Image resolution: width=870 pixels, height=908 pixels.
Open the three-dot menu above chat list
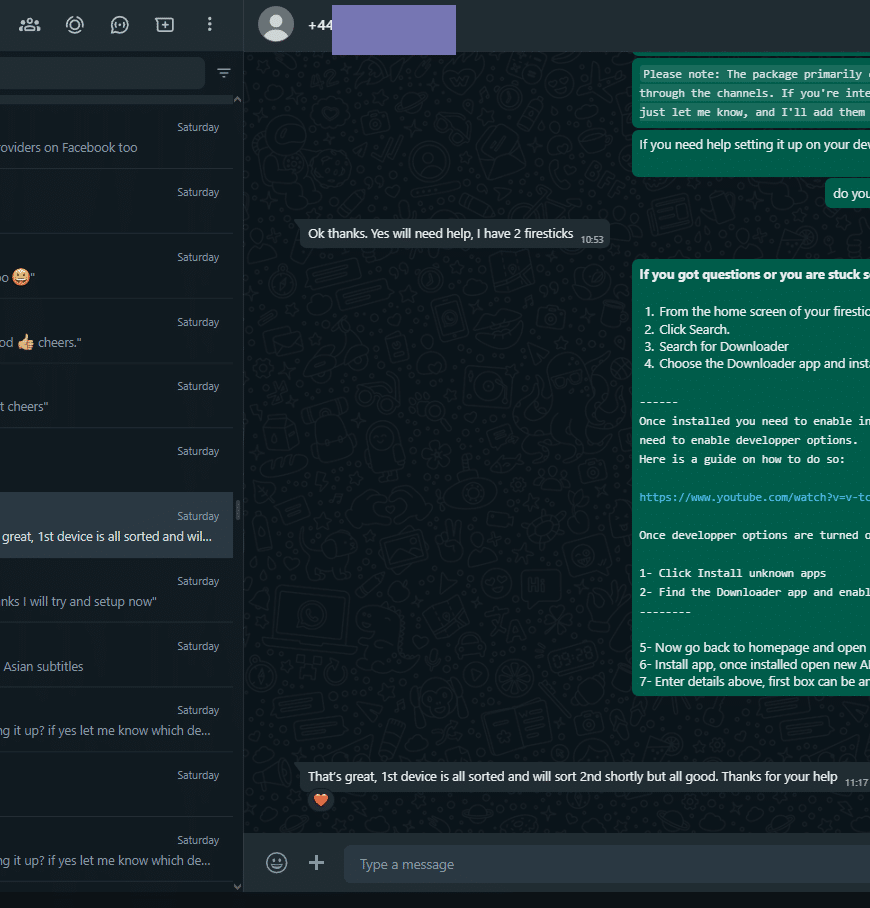click(x=209, y=24)
